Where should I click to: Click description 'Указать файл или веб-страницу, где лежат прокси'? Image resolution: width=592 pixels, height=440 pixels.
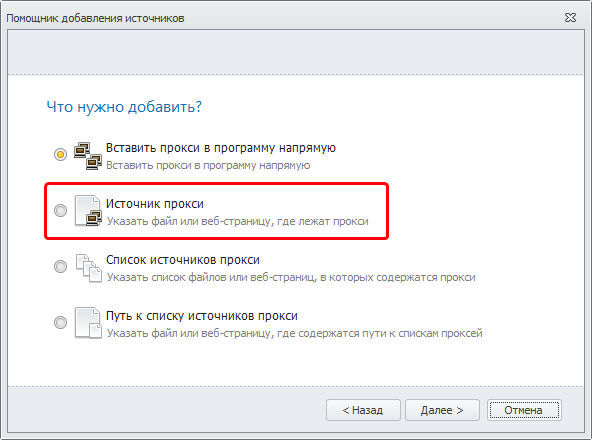coord(237,221)
